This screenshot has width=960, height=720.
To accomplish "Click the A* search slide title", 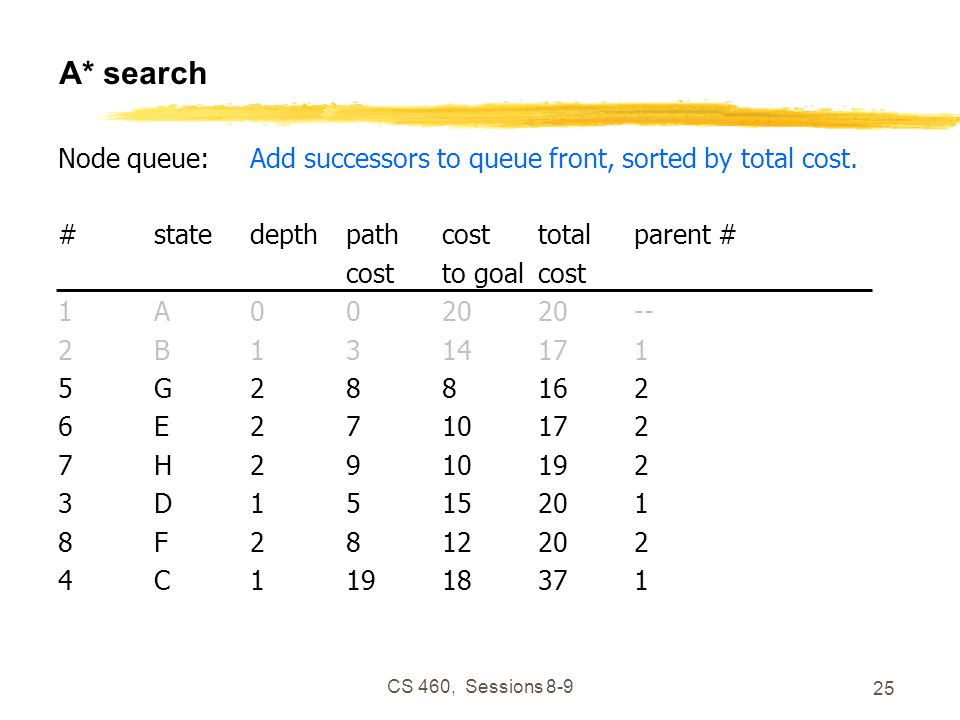I will pyautogui.click(x=133, y=73).
